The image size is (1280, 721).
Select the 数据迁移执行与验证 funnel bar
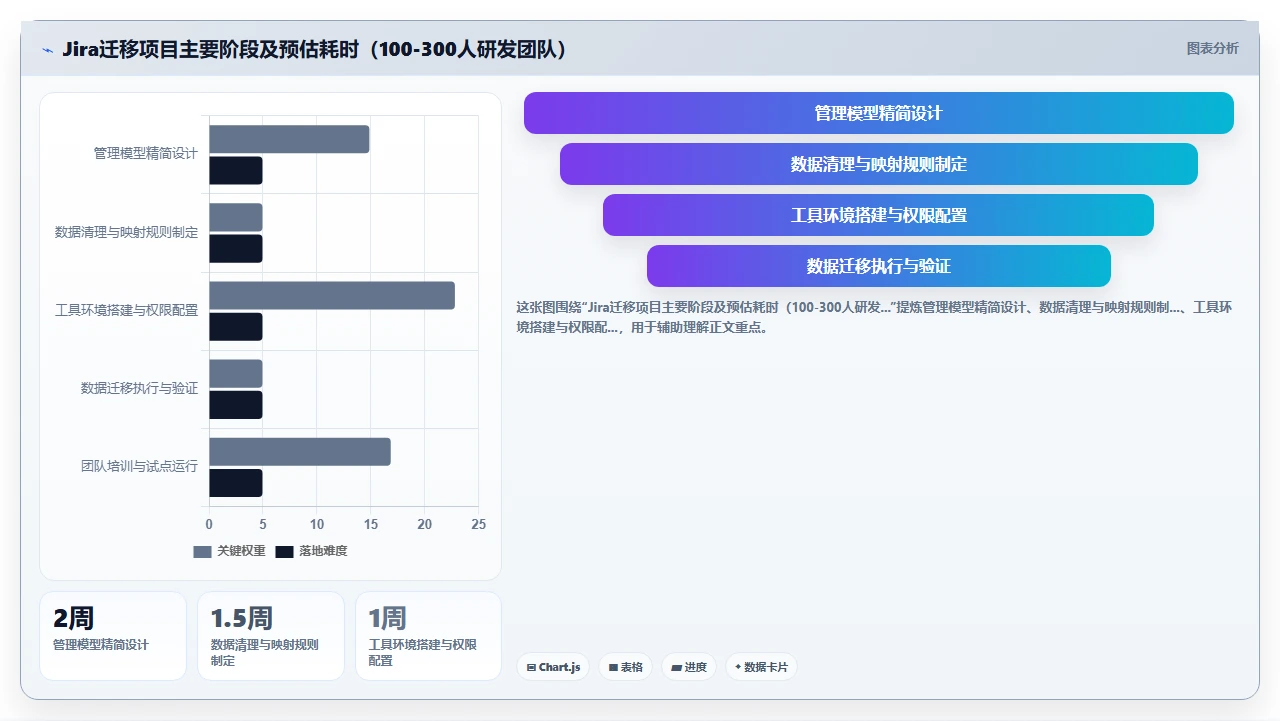point(878,266)
